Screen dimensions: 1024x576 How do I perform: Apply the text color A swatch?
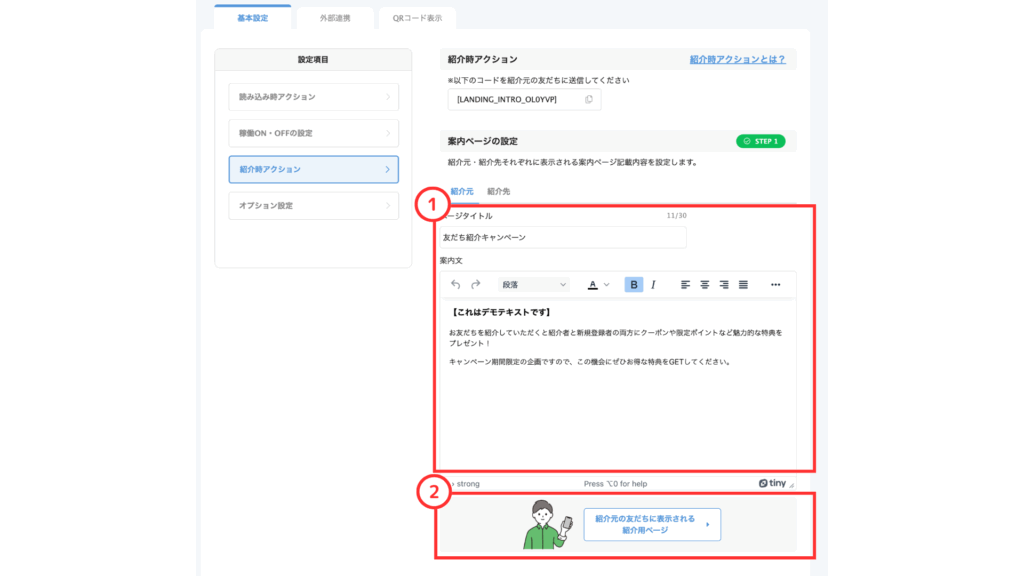[x=592, y=285]
